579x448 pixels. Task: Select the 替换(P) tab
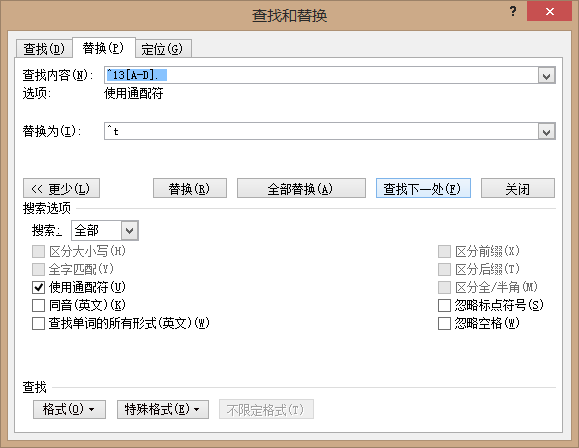point(103,48)
